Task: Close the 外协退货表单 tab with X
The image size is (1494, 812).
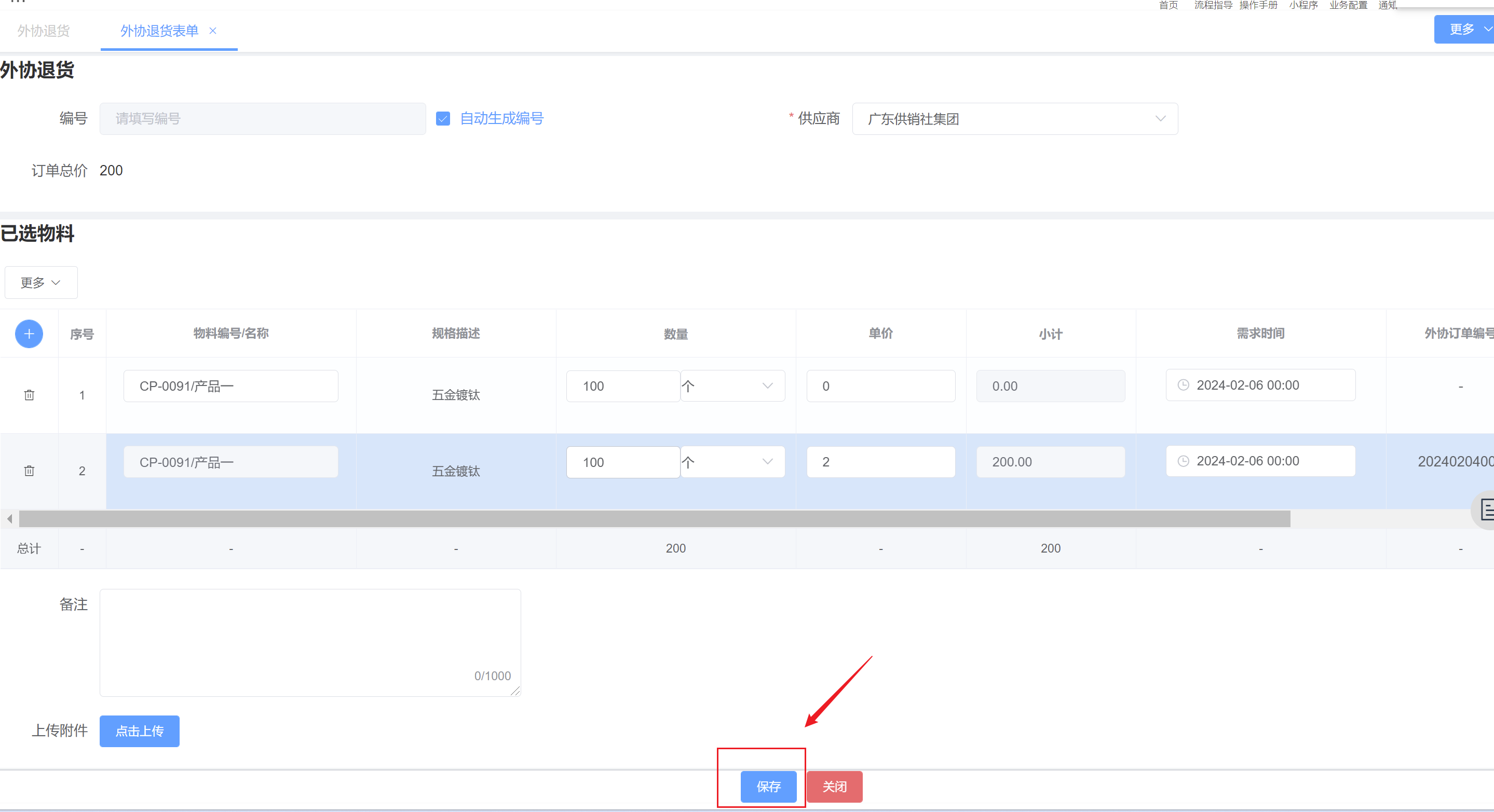Action: pos(213,31)
